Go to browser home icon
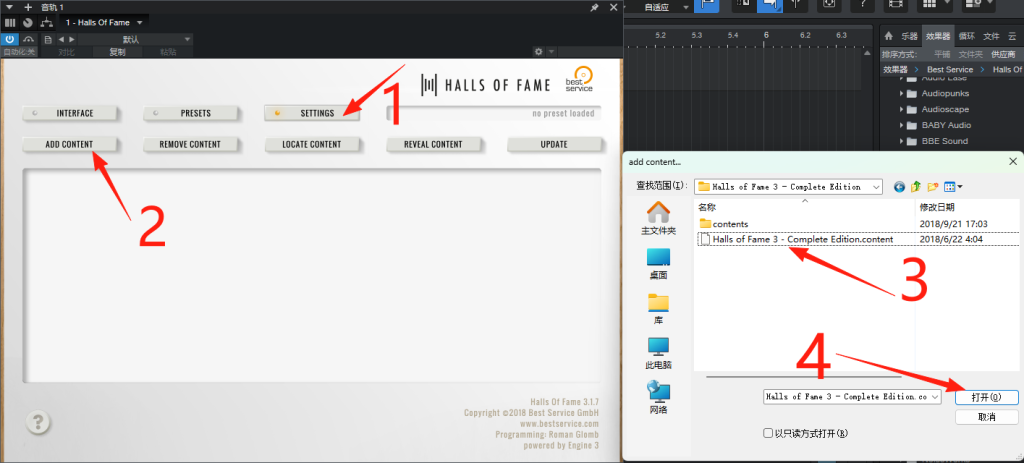This screenshot has width=1024, height=463. click(888, 36)
